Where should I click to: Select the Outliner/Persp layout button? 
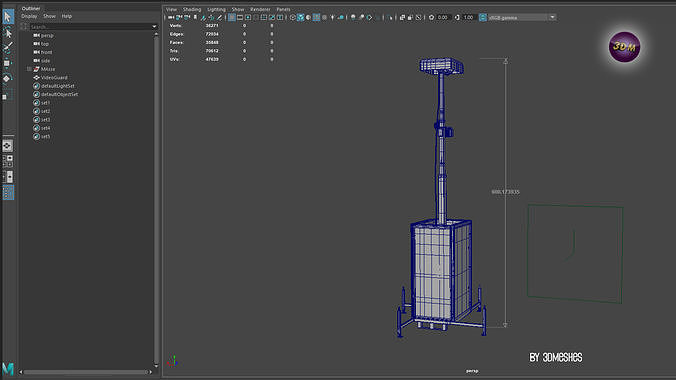tap(8, 192)
